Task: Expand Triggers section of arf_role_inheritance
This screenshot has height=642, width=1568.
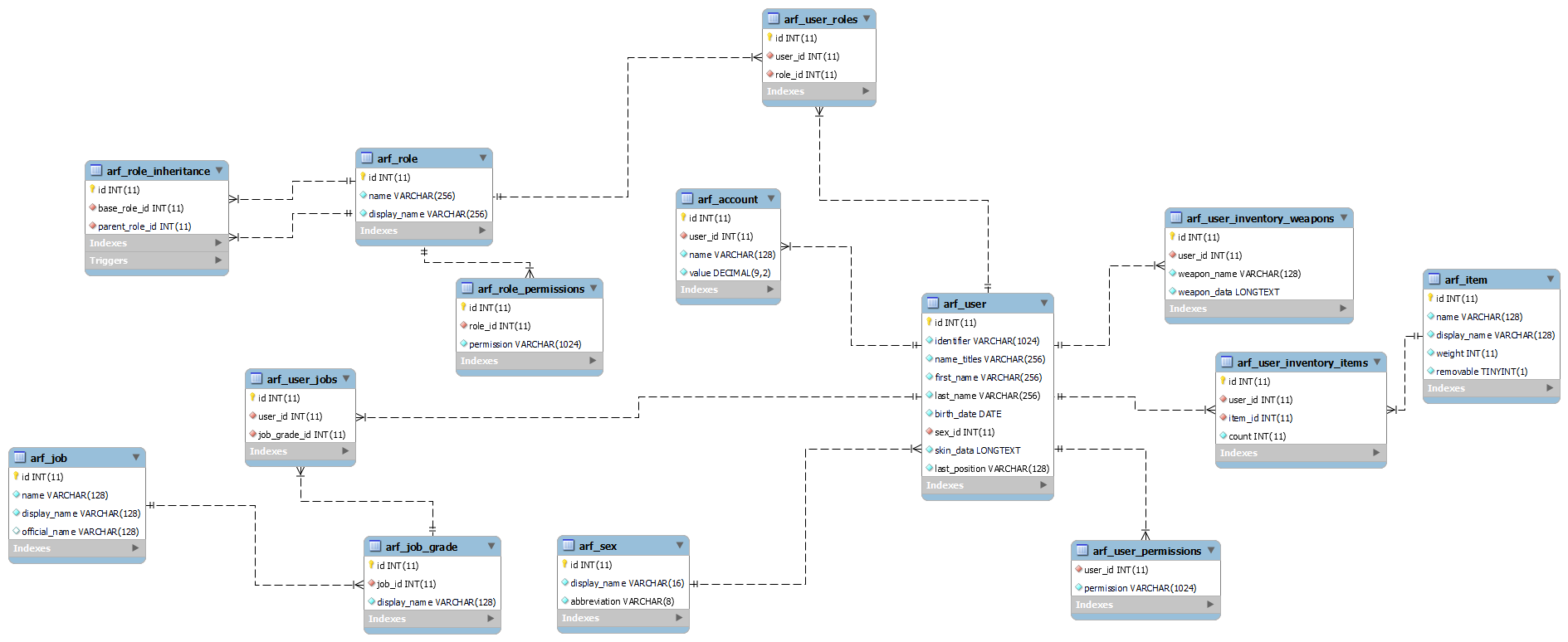Action: [219, 260]
